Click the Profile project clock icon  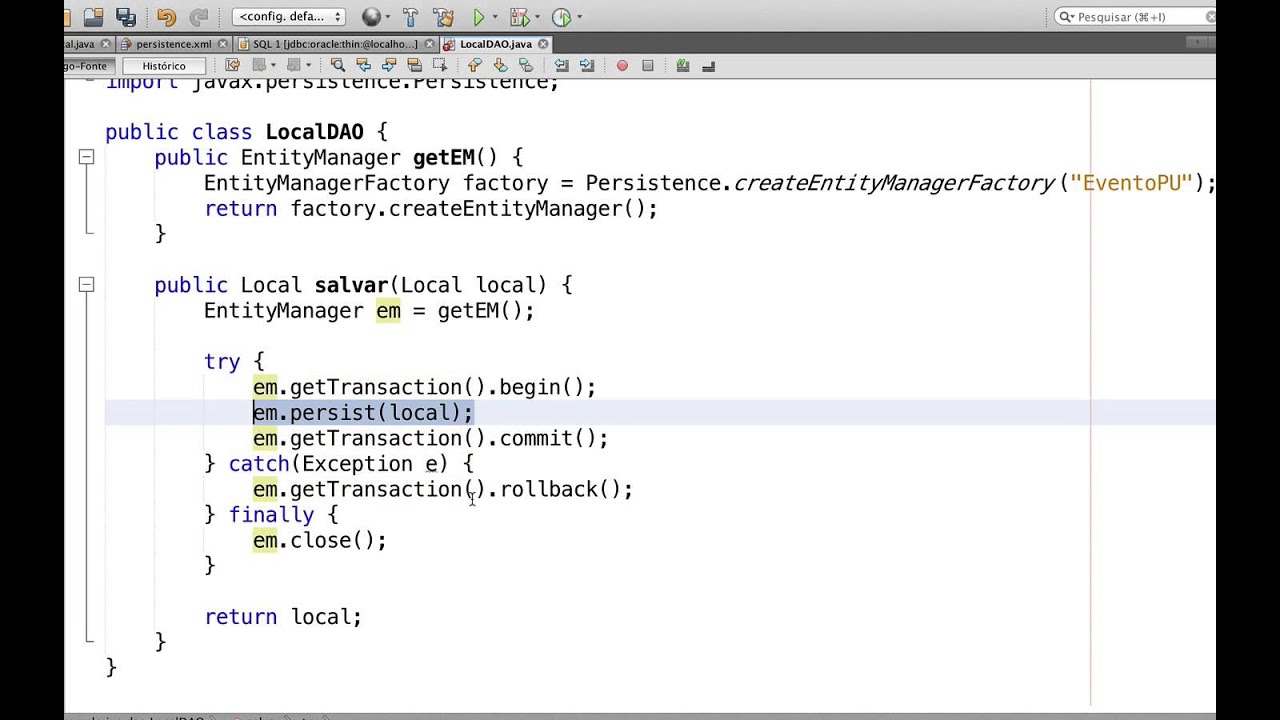(x=561, y=16)
